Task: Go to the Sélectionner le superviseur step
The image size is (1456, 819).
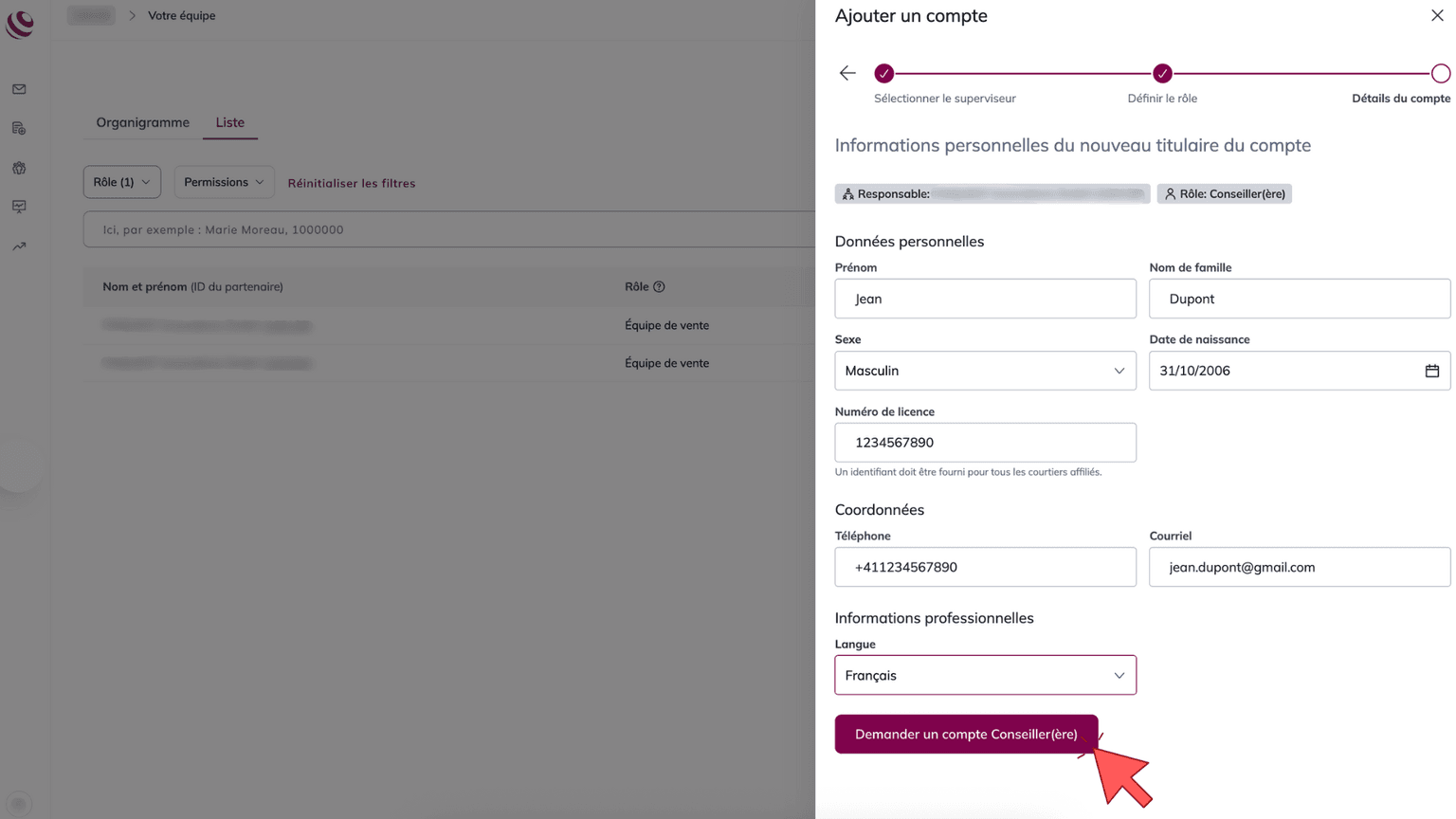Action: (884, 74)
